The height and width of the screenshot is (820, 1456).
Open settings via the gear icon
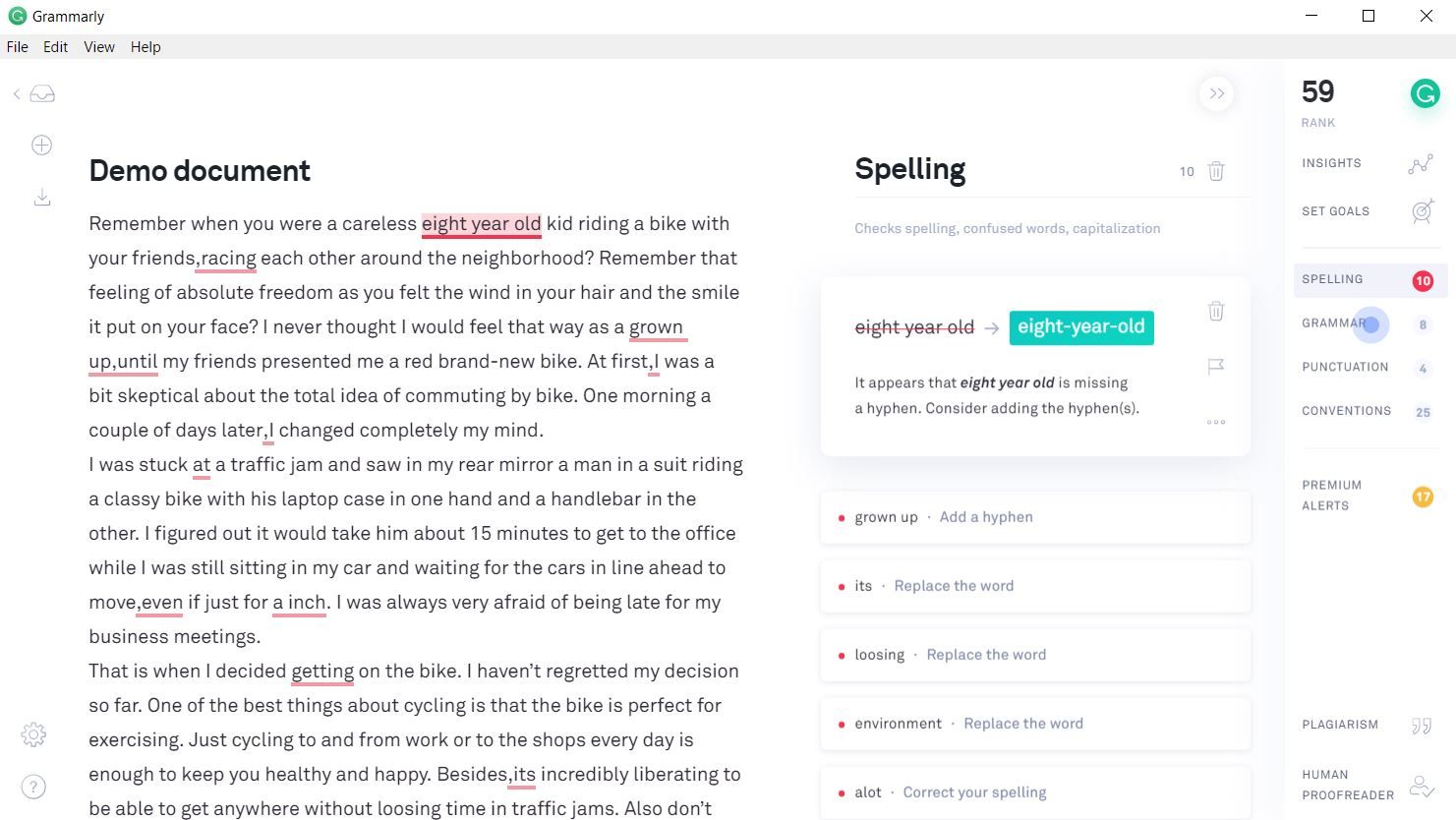(x=33, y=734)
